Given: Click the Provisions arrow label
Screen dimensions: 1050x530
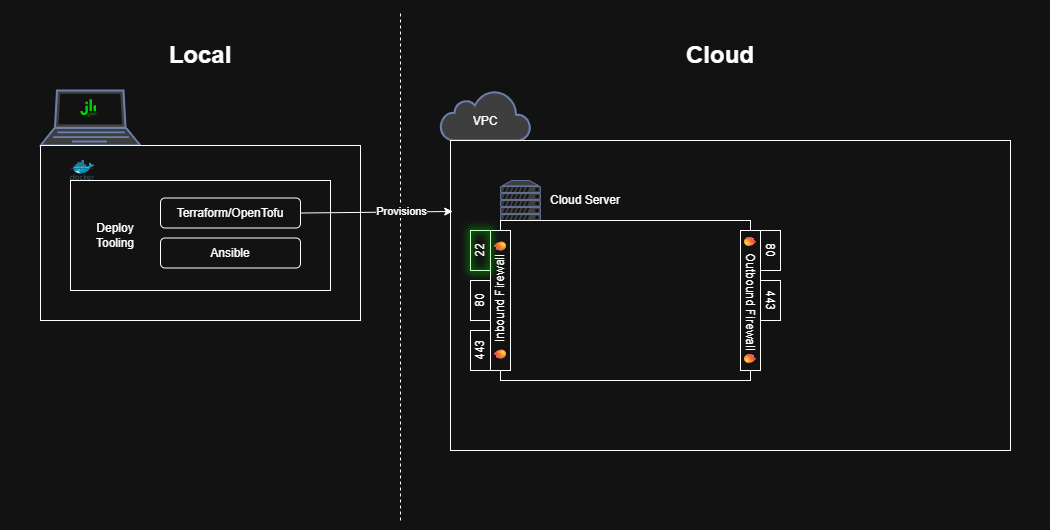Looking at the screenshot, I should pos(401,211).
